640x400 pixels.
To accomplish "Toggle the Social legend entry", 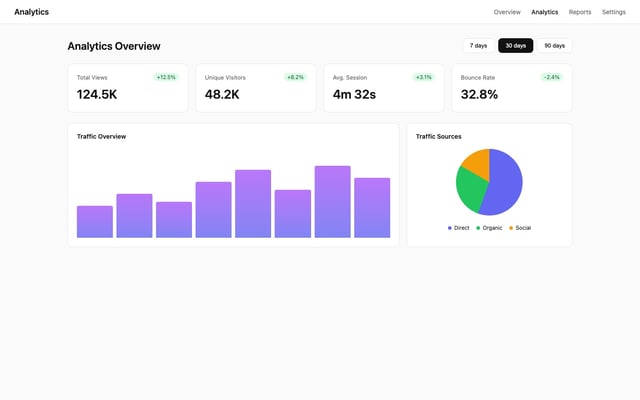I will 520,228.
